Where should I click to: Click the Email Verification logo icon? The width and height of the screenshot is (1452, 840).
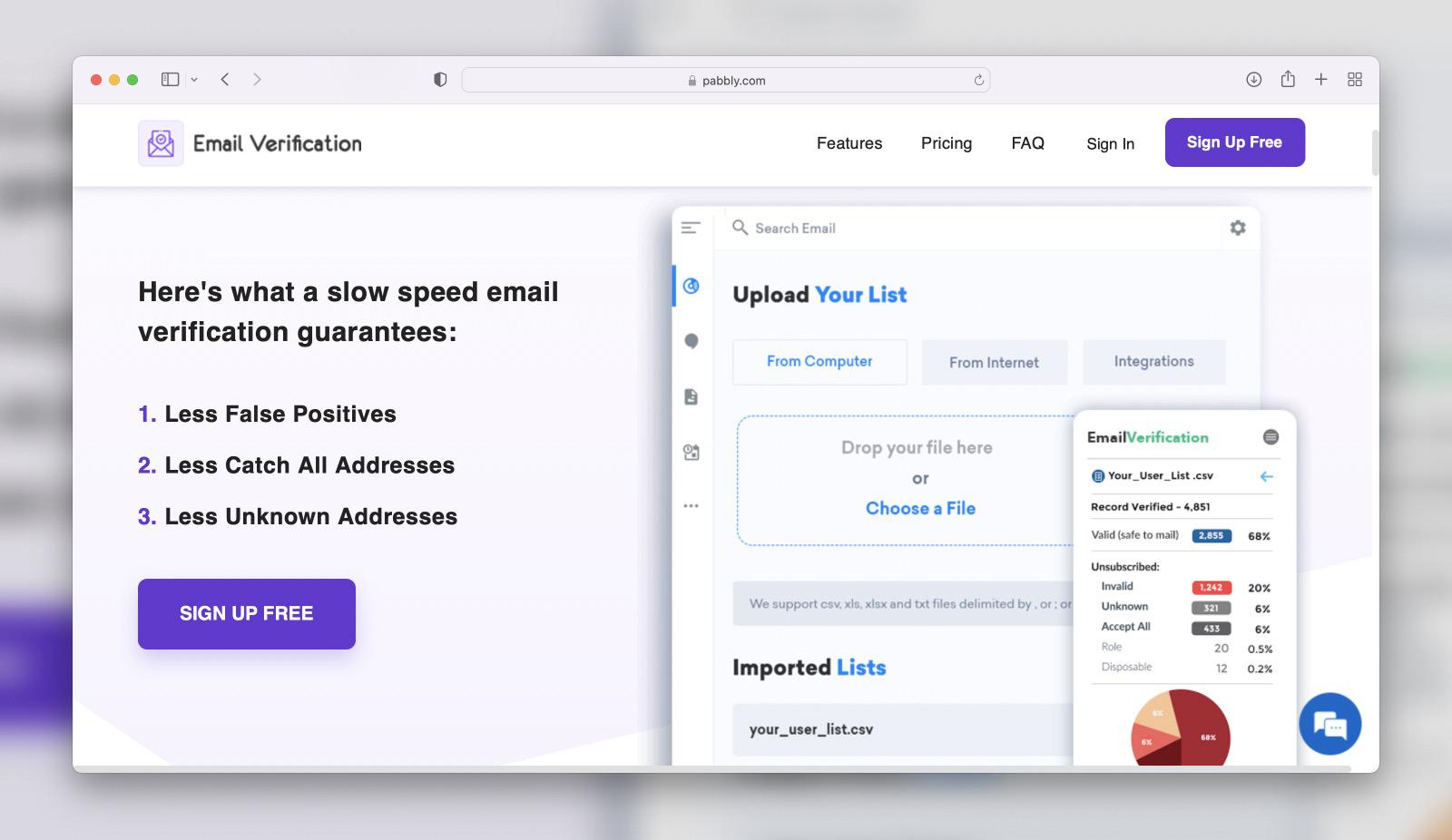161,143
